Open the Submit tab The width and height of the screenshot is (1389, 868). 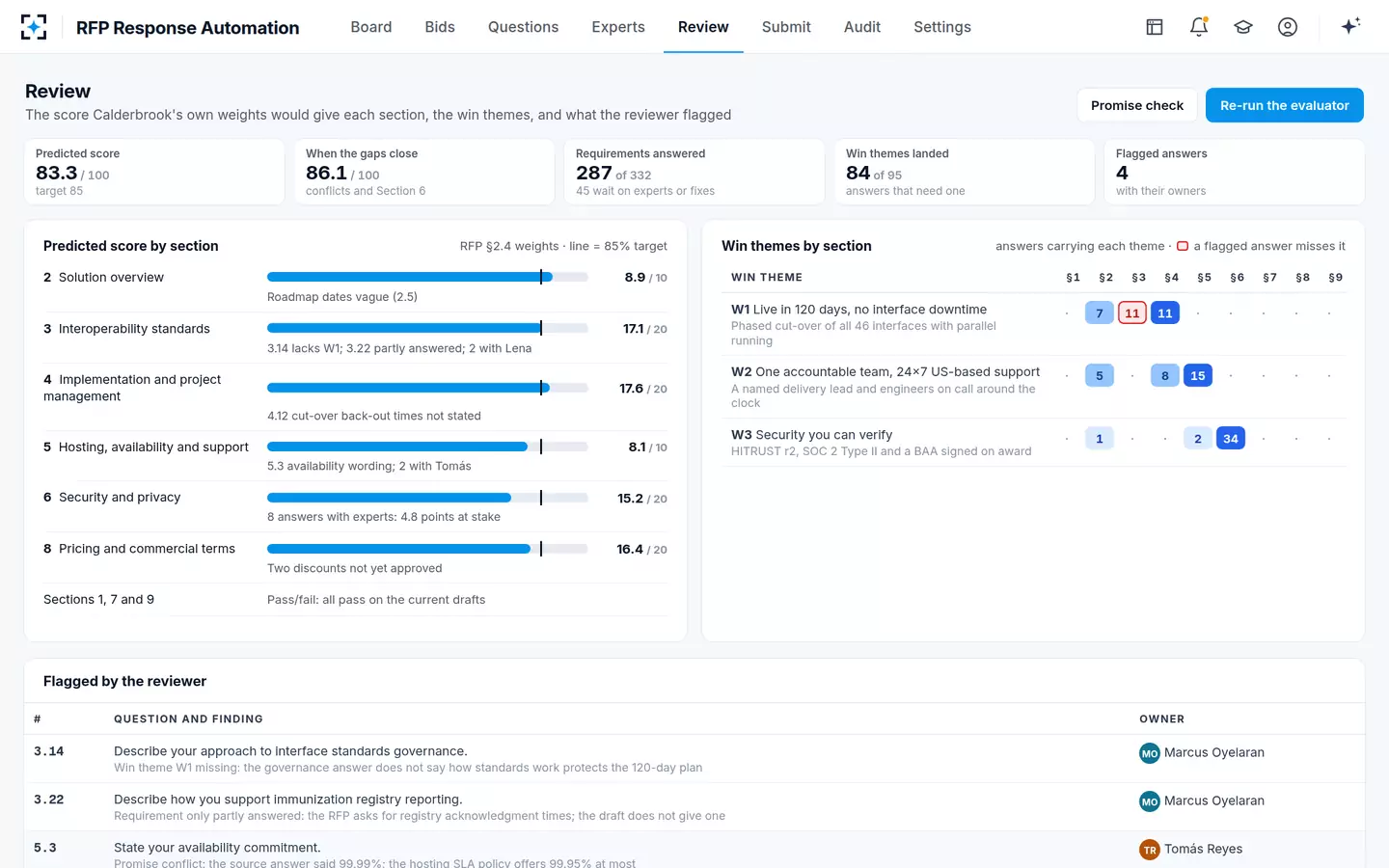click(786, 27)
